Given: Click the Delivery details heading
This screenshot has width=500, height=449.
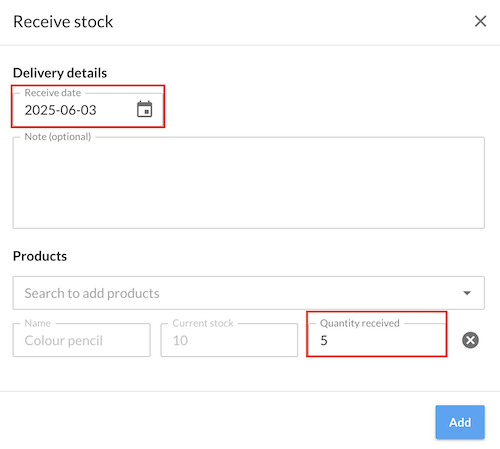Looking at the screenshot, I should 60,73.
